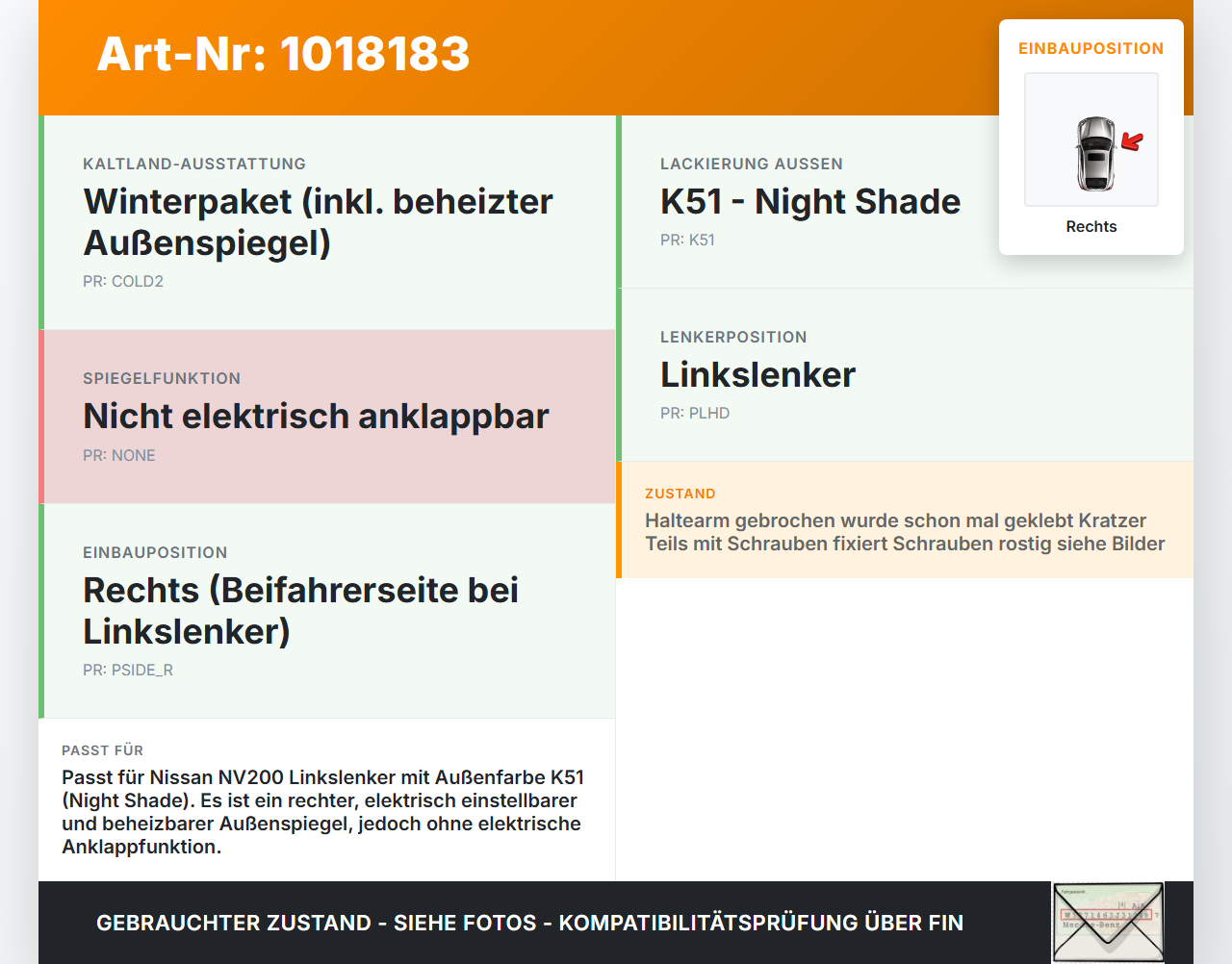This screenshot has height=964, width=1232.
Task: Open the Art-Nr: 1018183 title heading
Action: click(x=283, y=55)
